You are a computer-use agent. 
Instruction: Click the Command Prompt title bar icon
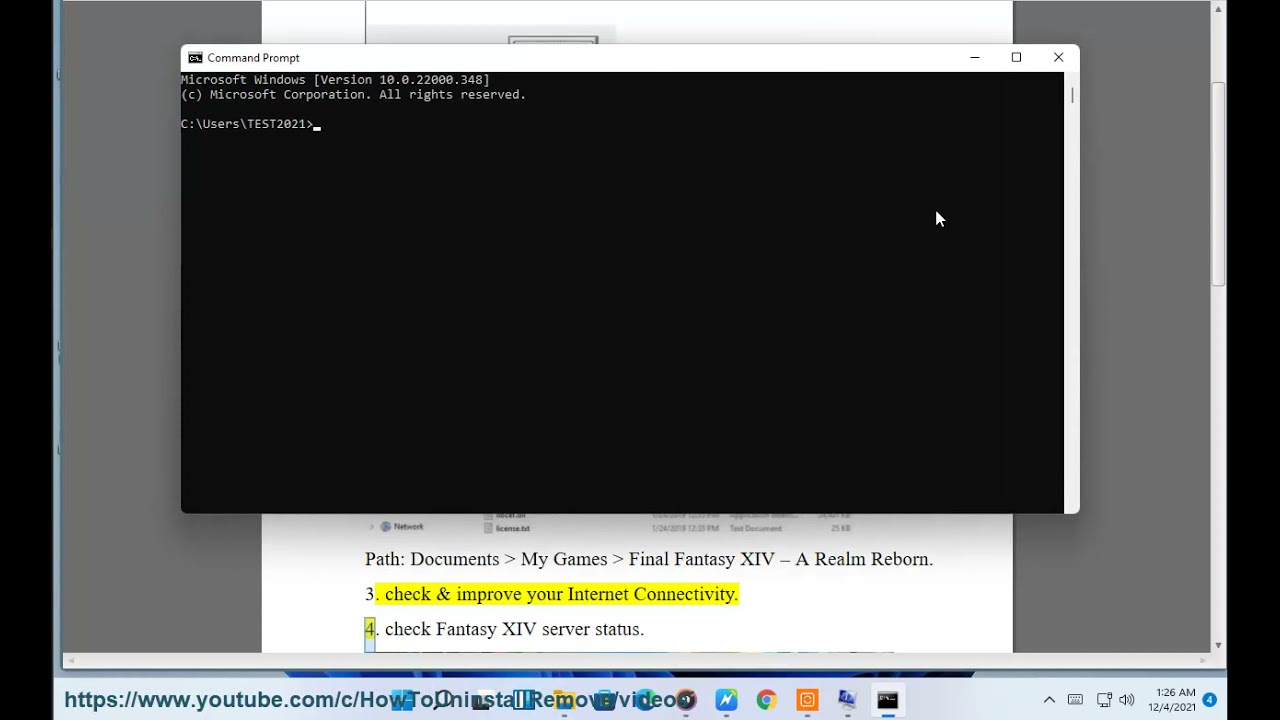tap(195, 58)
